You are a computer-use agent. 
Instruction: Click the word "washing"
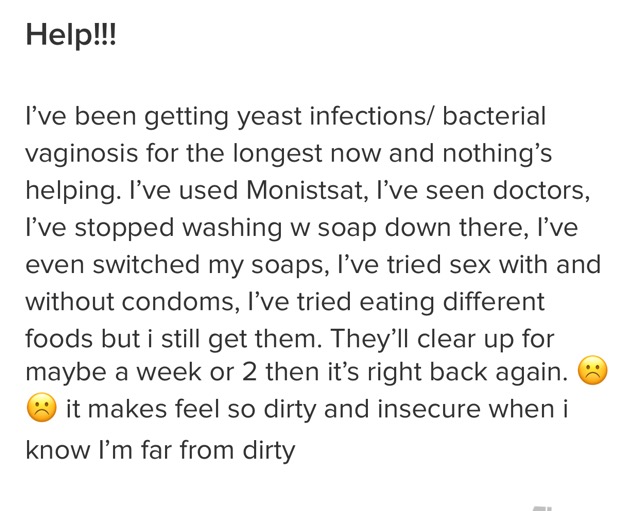(x=232, y=229)
